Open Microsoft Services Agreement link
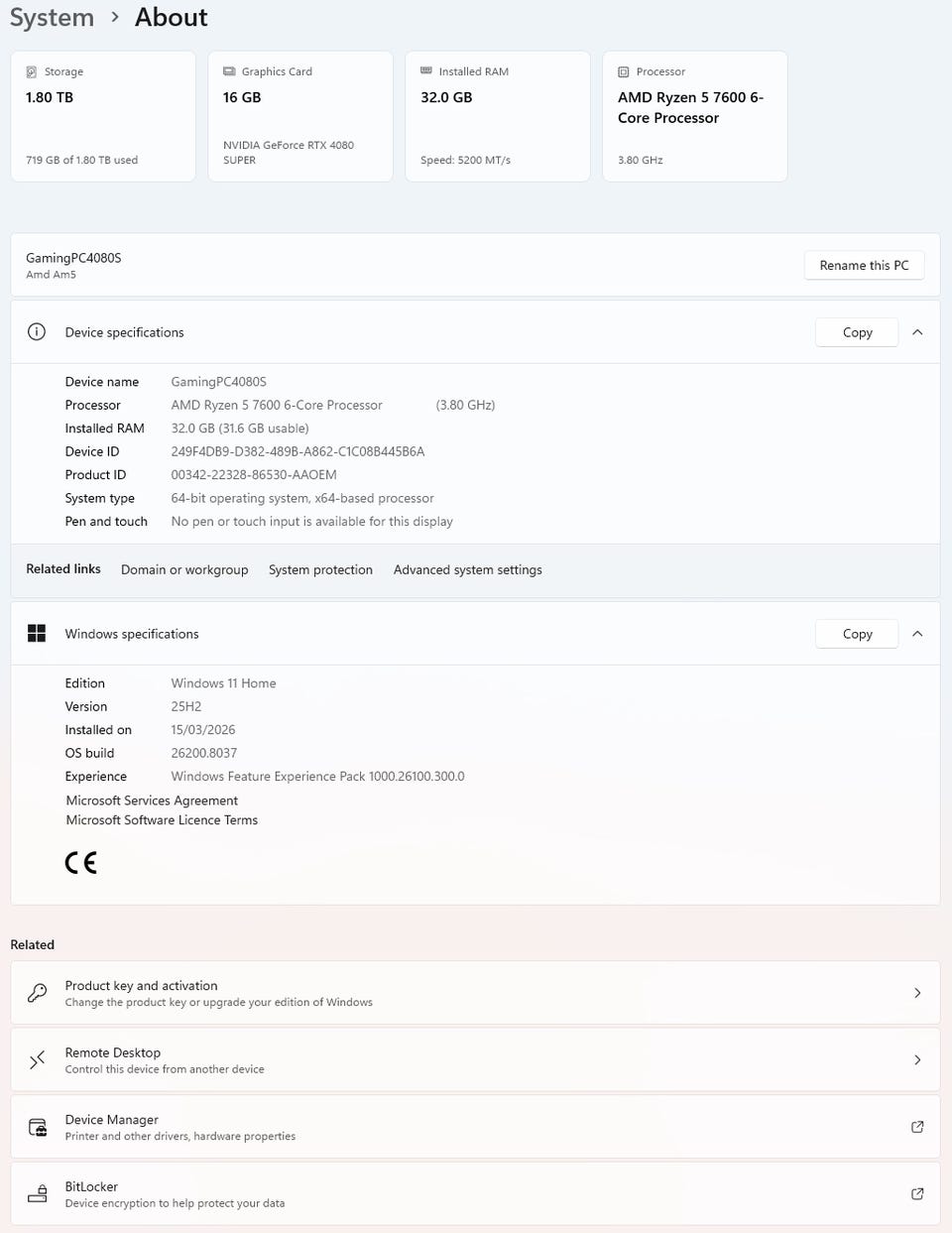The image size is (952, 1233). click(x=152, y=801)
